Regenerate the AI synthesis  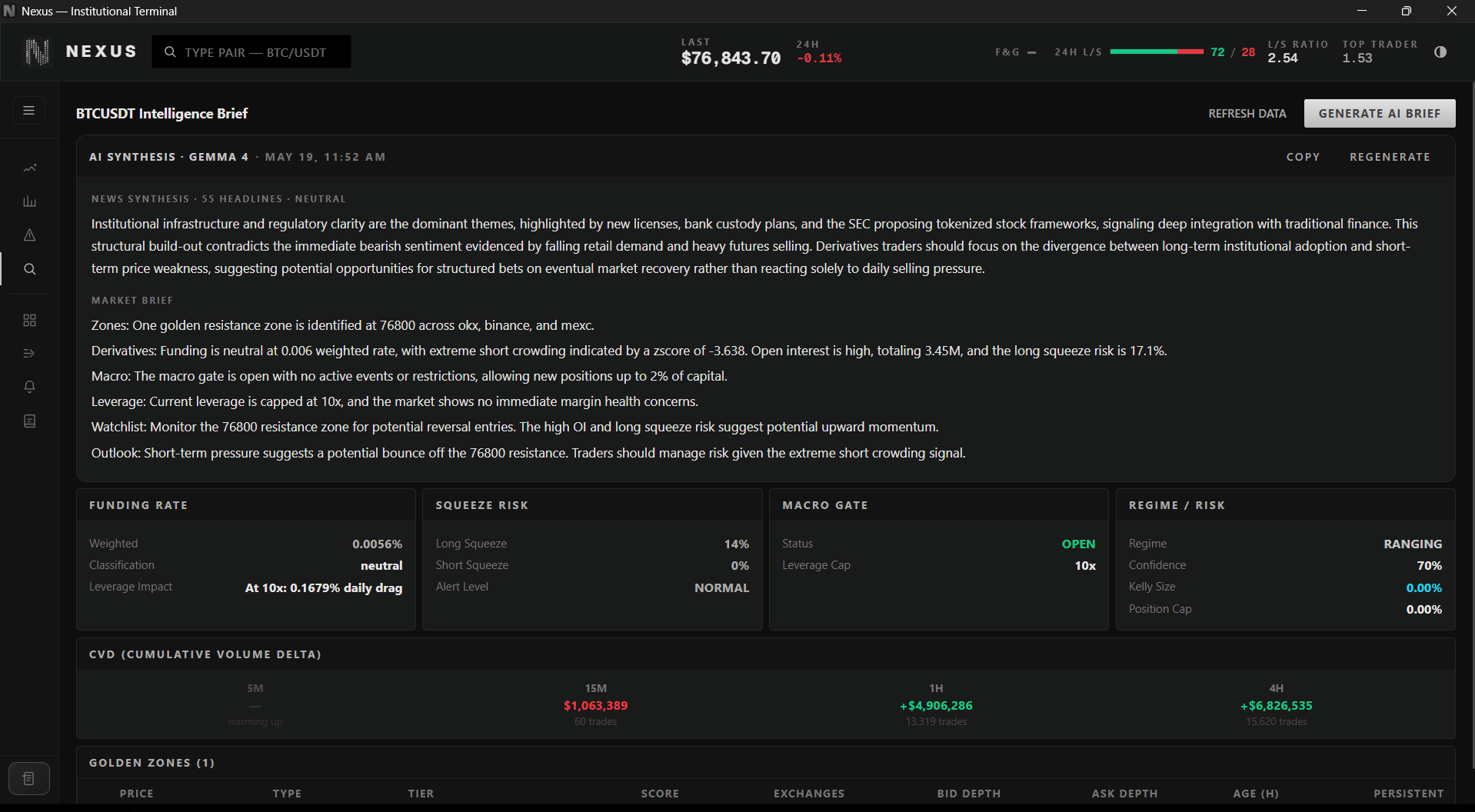pyautogui.click(x=1390, y=157)
